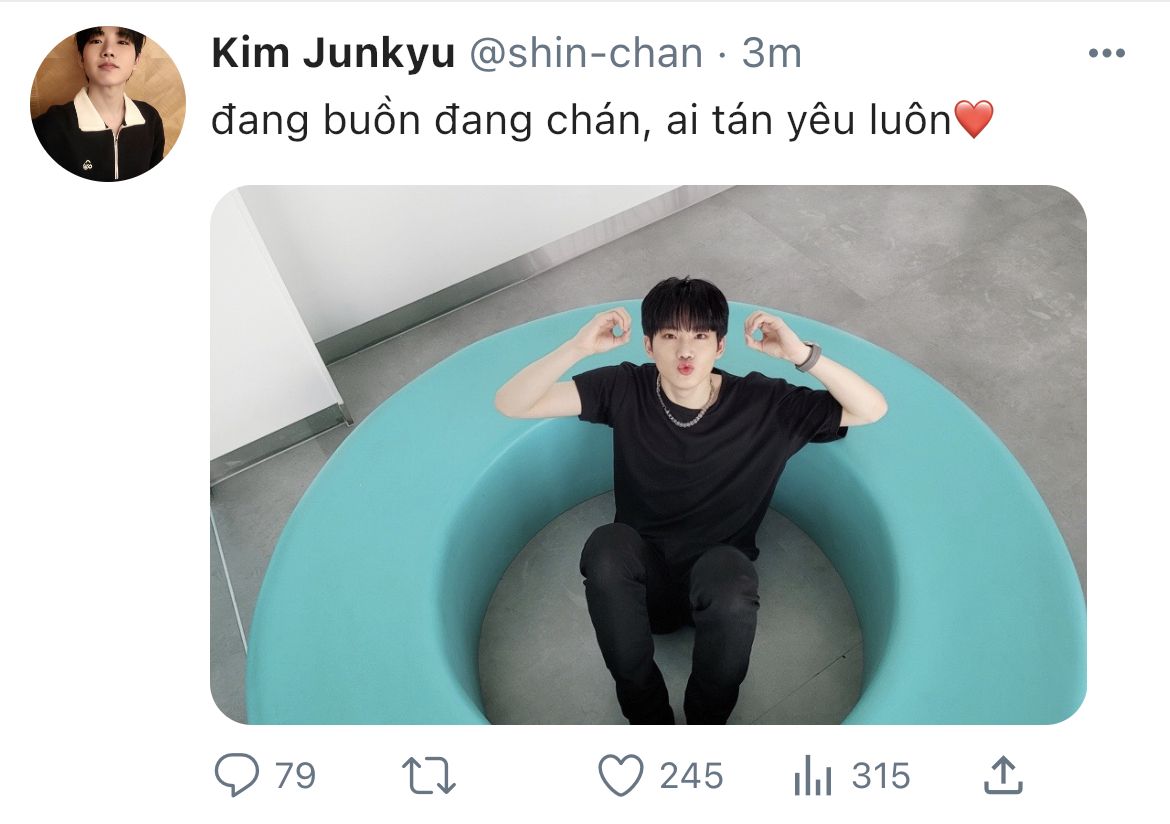The image size is (1170, 824).
Task: Click the like count 245
Action: (691, 775)
